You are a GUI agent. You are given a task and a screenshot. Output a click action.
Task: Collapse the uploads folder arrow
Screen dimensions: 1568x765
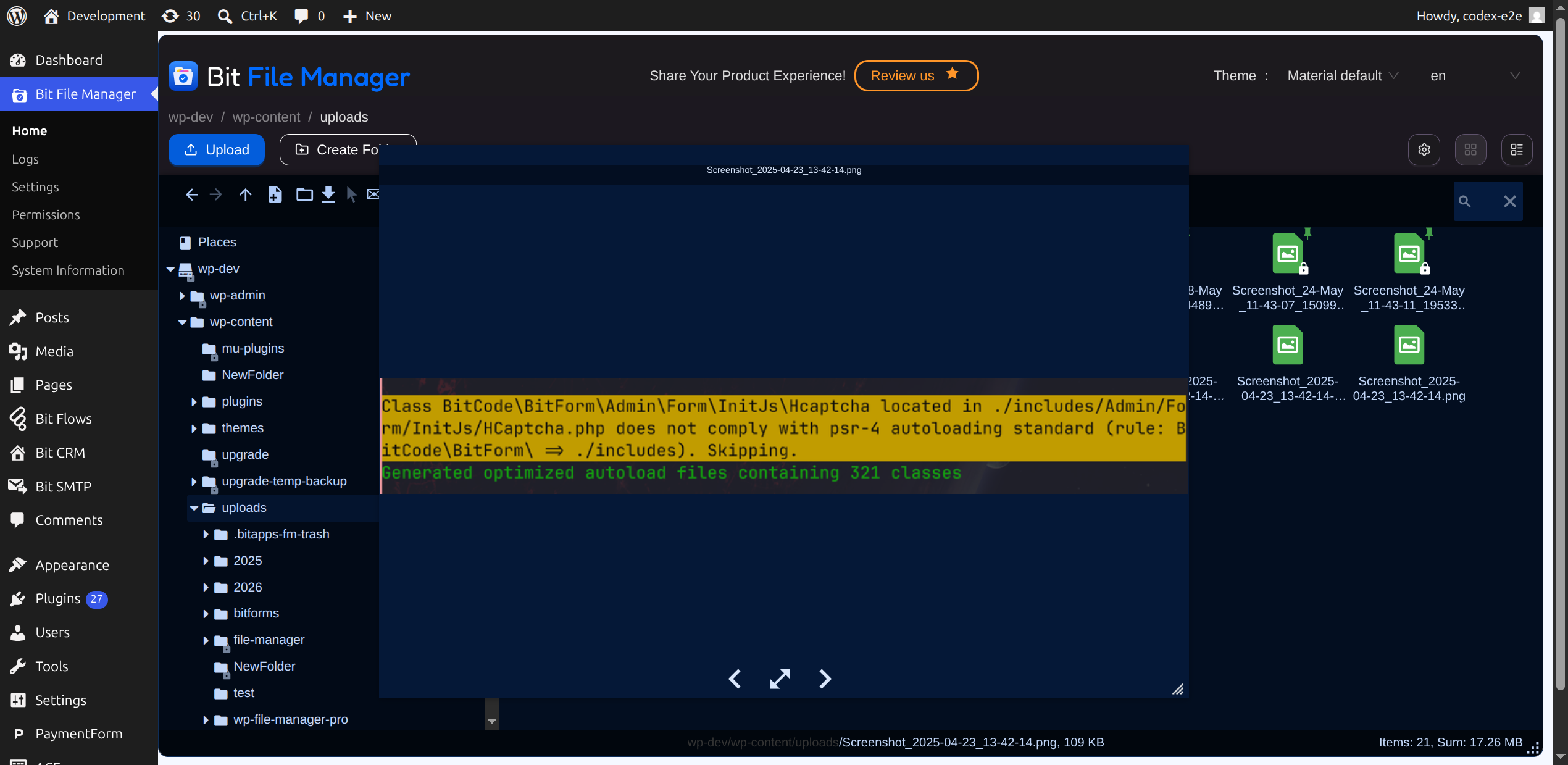point(194,508)
